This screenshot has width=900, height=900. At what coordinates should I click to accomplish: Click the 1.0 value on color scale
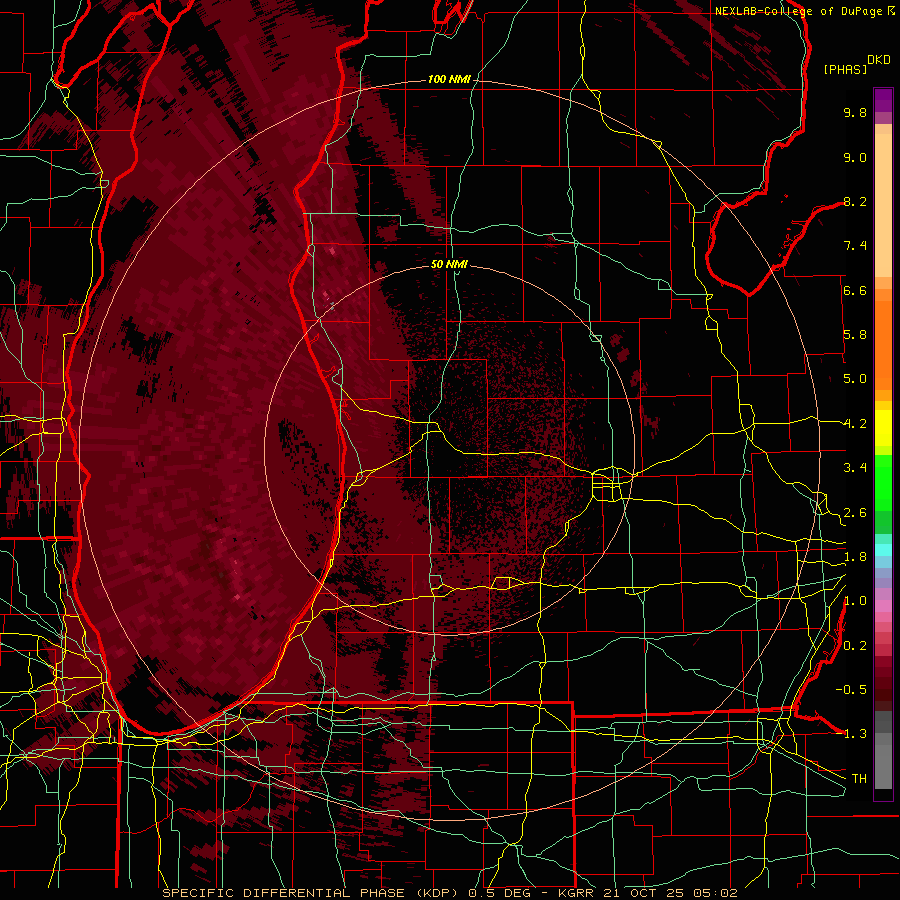(x=855, y=601)
